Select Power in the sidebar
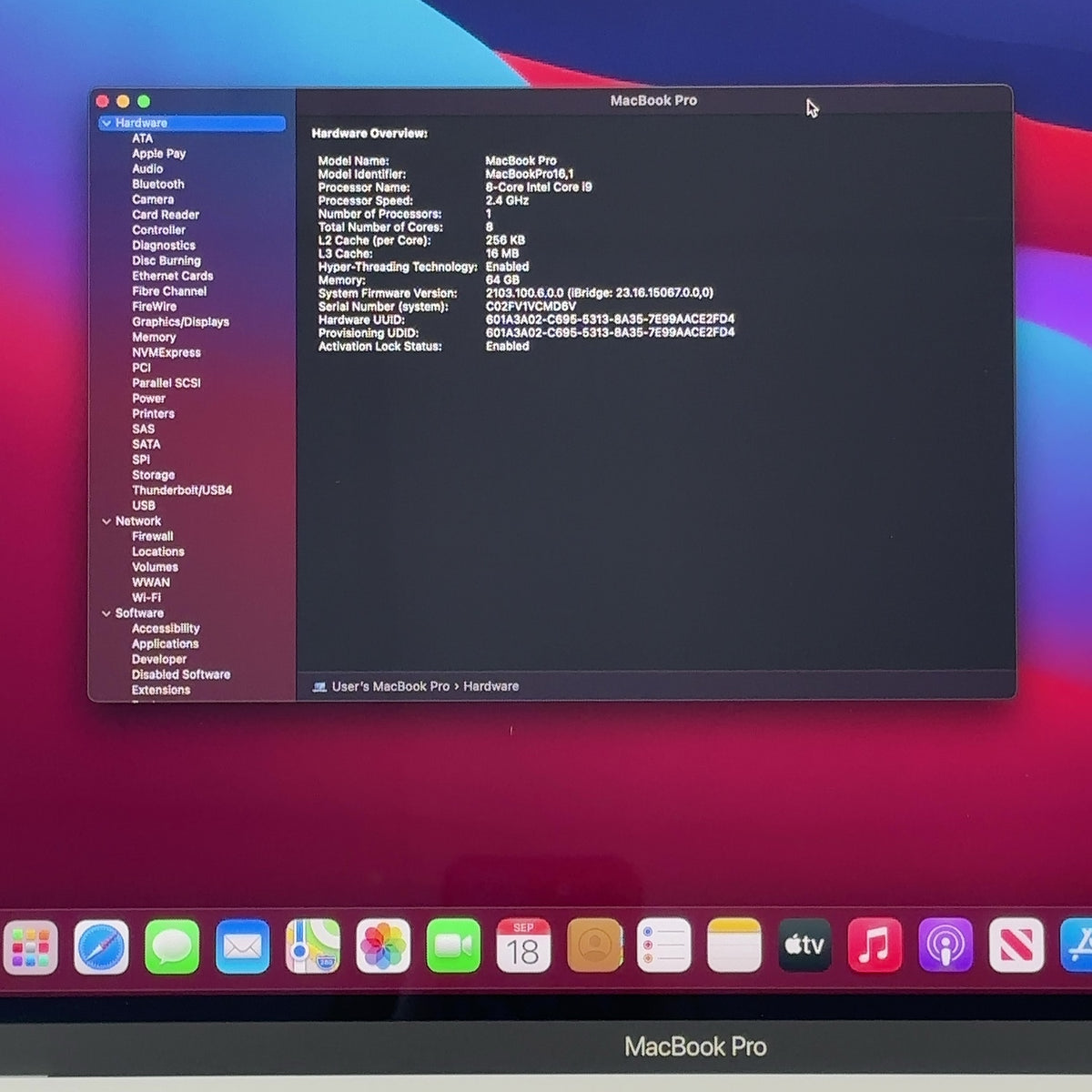 click(148, 399)
